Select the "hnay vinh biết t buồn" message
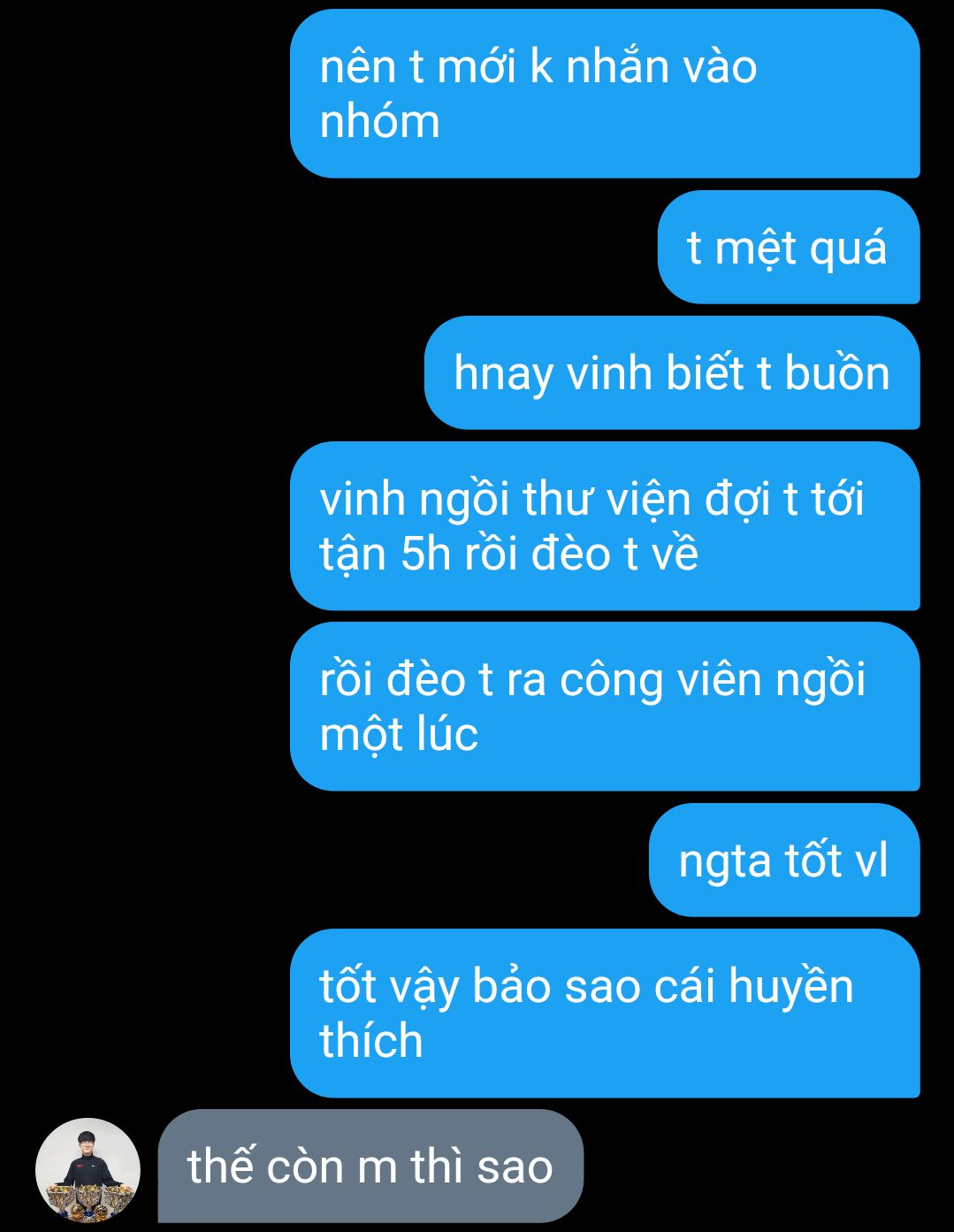954x1232 pixels. 672,372
